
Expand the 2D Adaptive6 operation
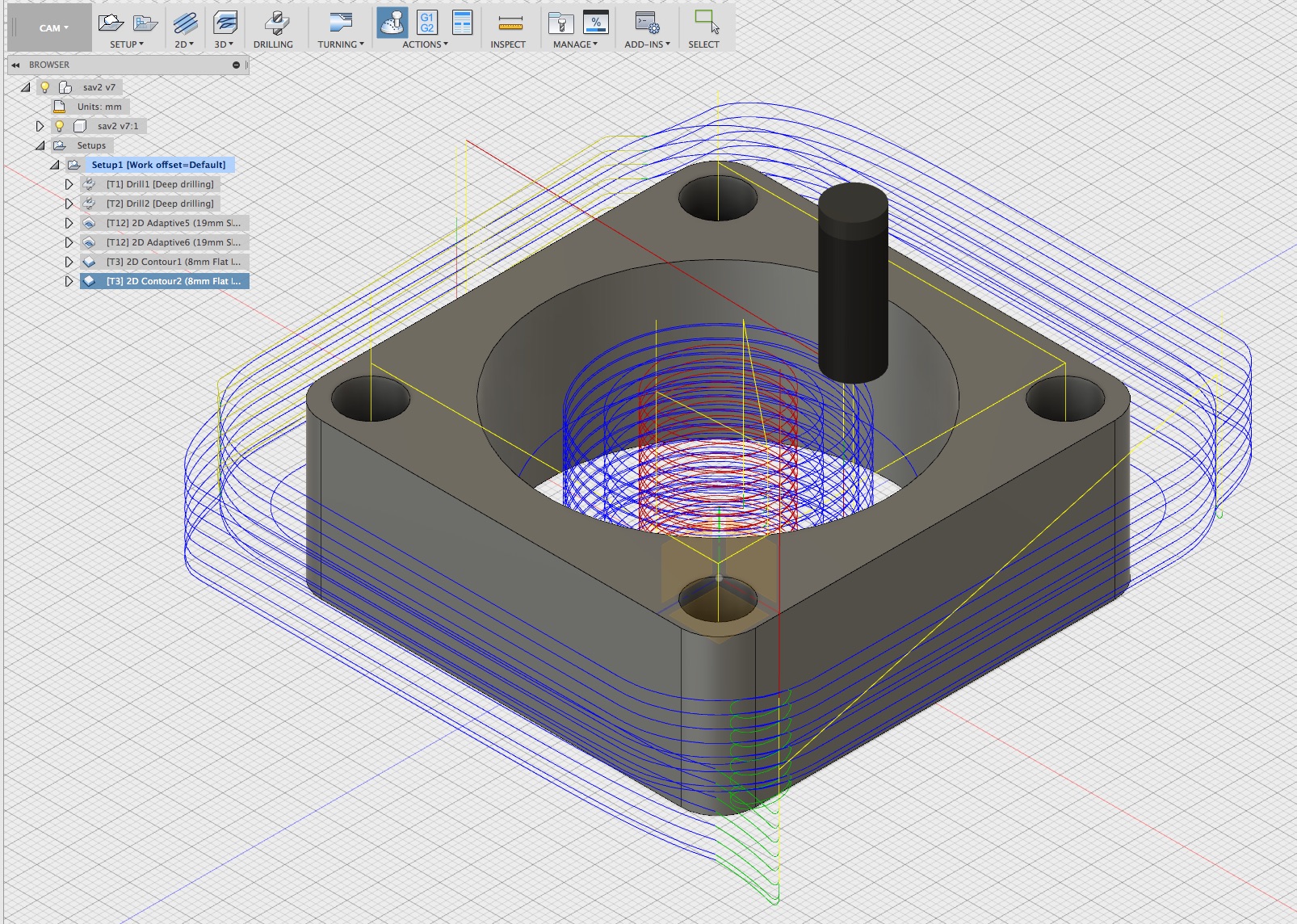69,242
